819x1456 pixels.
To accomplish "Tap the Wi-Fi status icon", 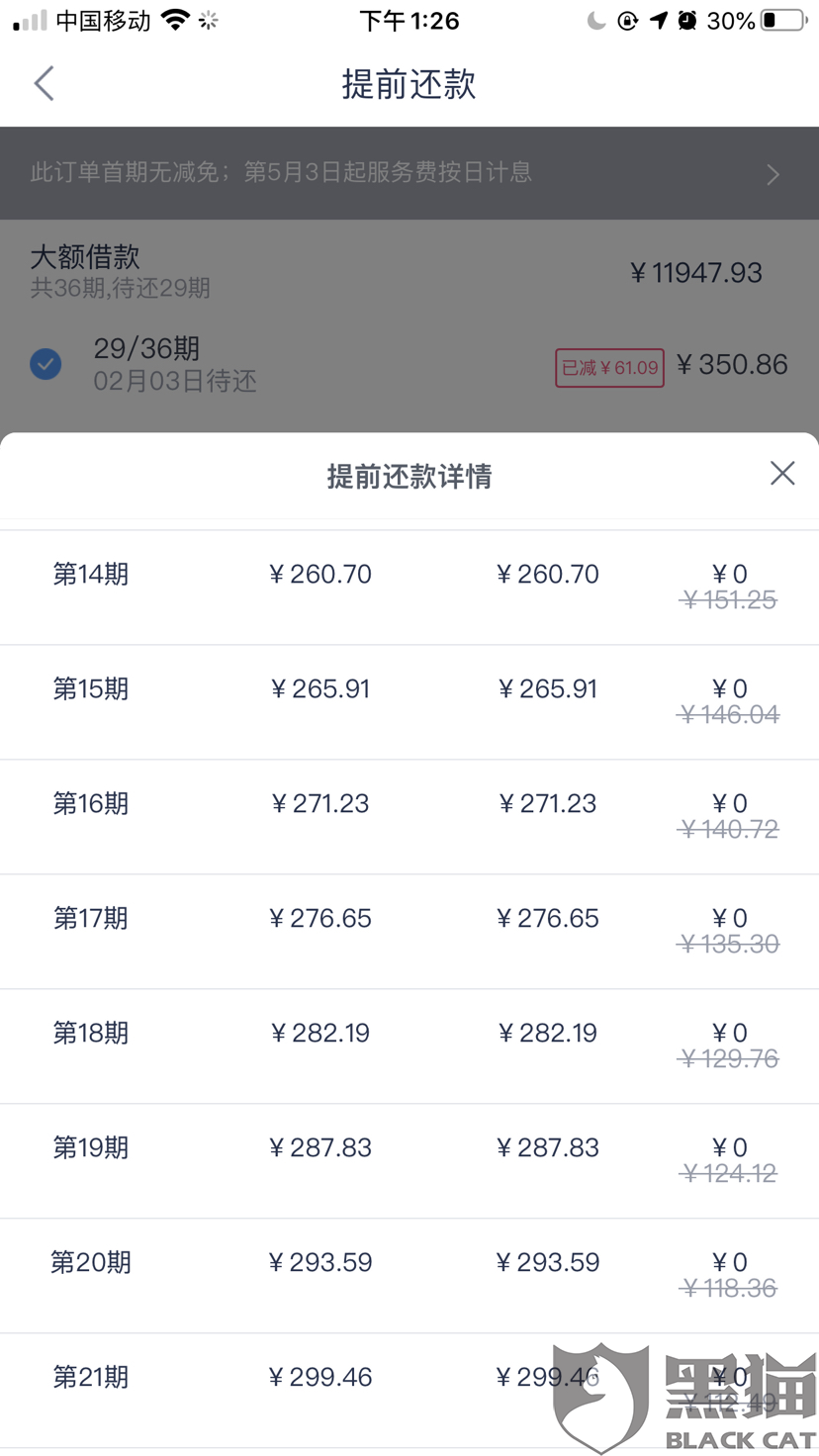I will click(x=175, y=20).
